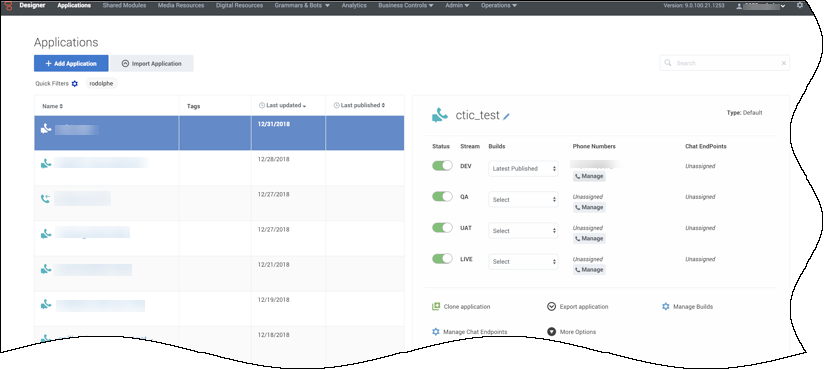
Task: Open the Quick Filters gear settings
Action: pyautogui.click(x=75, y=84)
